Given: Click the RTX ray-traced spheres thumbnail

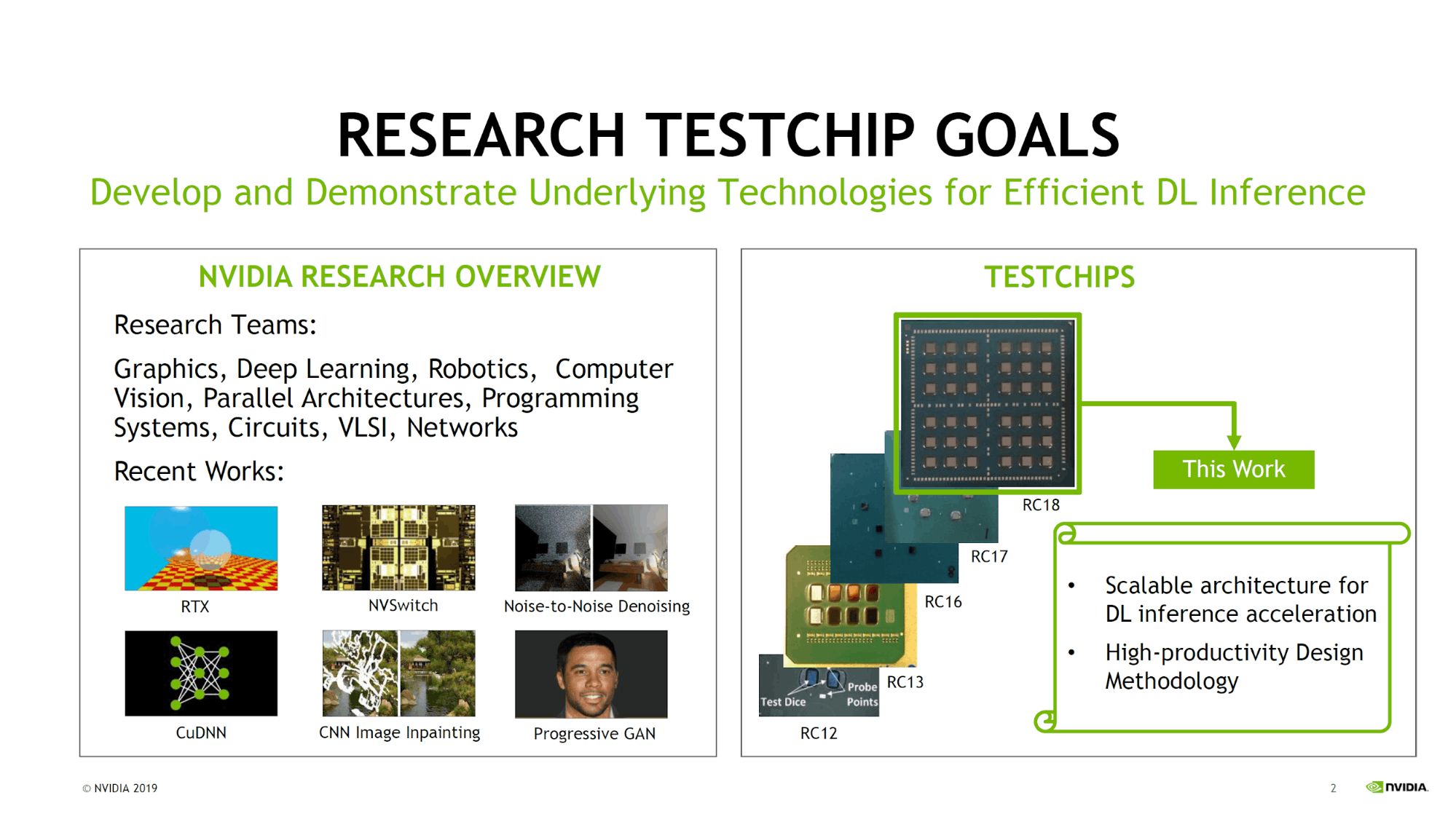Looking at the screenshot, I should (x=201, y=547).
